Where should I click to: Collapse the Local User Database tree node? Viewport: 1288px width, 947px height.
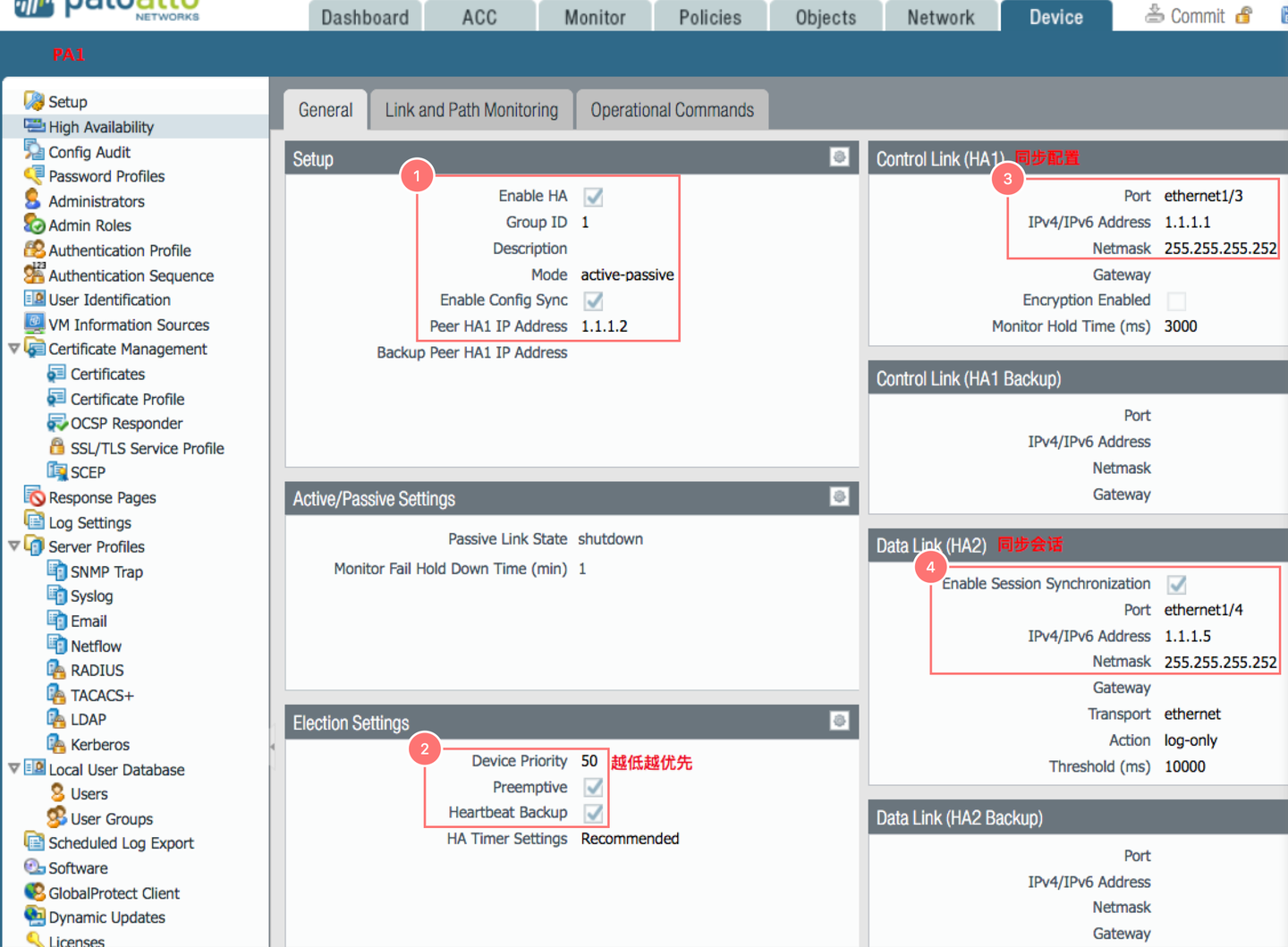(13, 768)
